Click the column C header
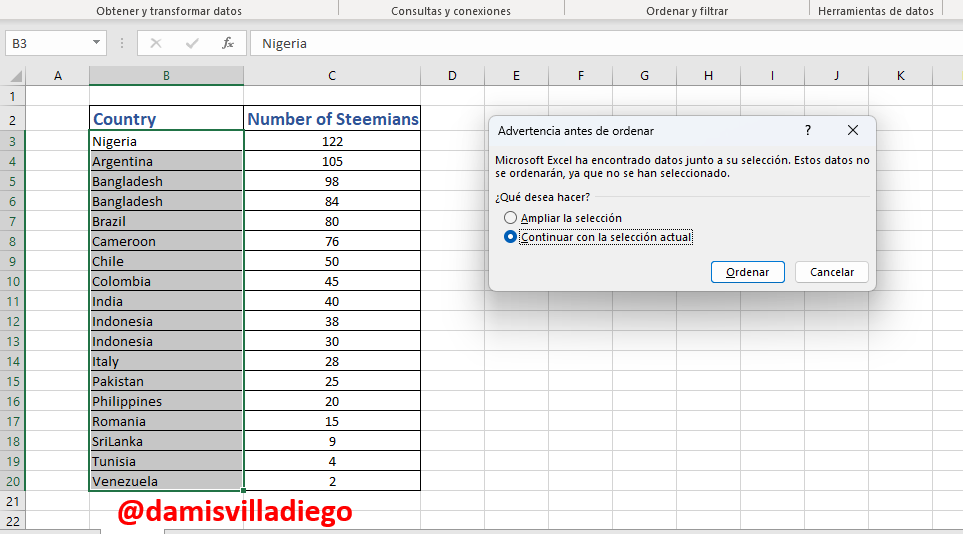 pyautogui.click(x=332, y=76)
